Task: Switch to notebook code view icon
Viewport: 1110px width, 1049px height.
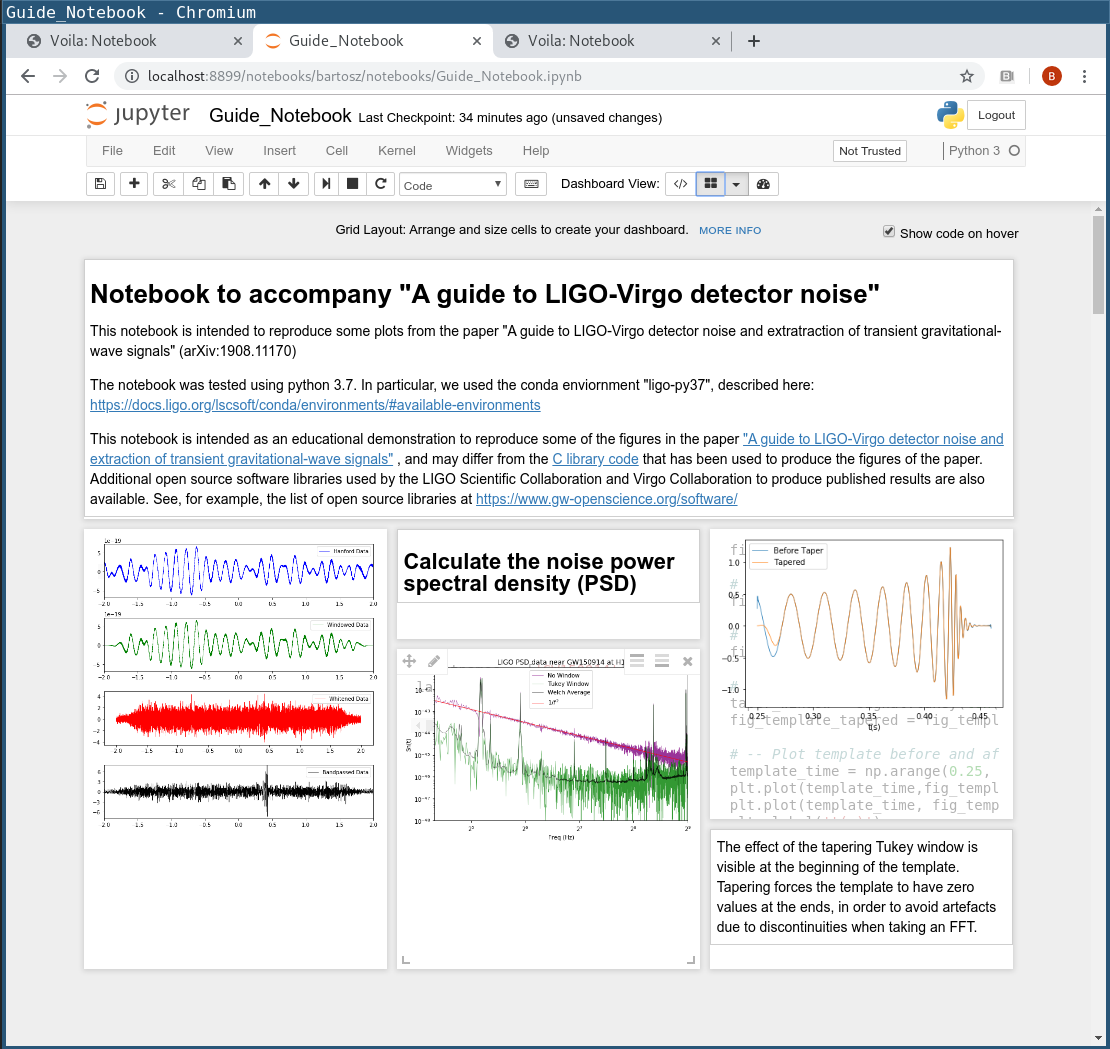Action: [680, 184]
